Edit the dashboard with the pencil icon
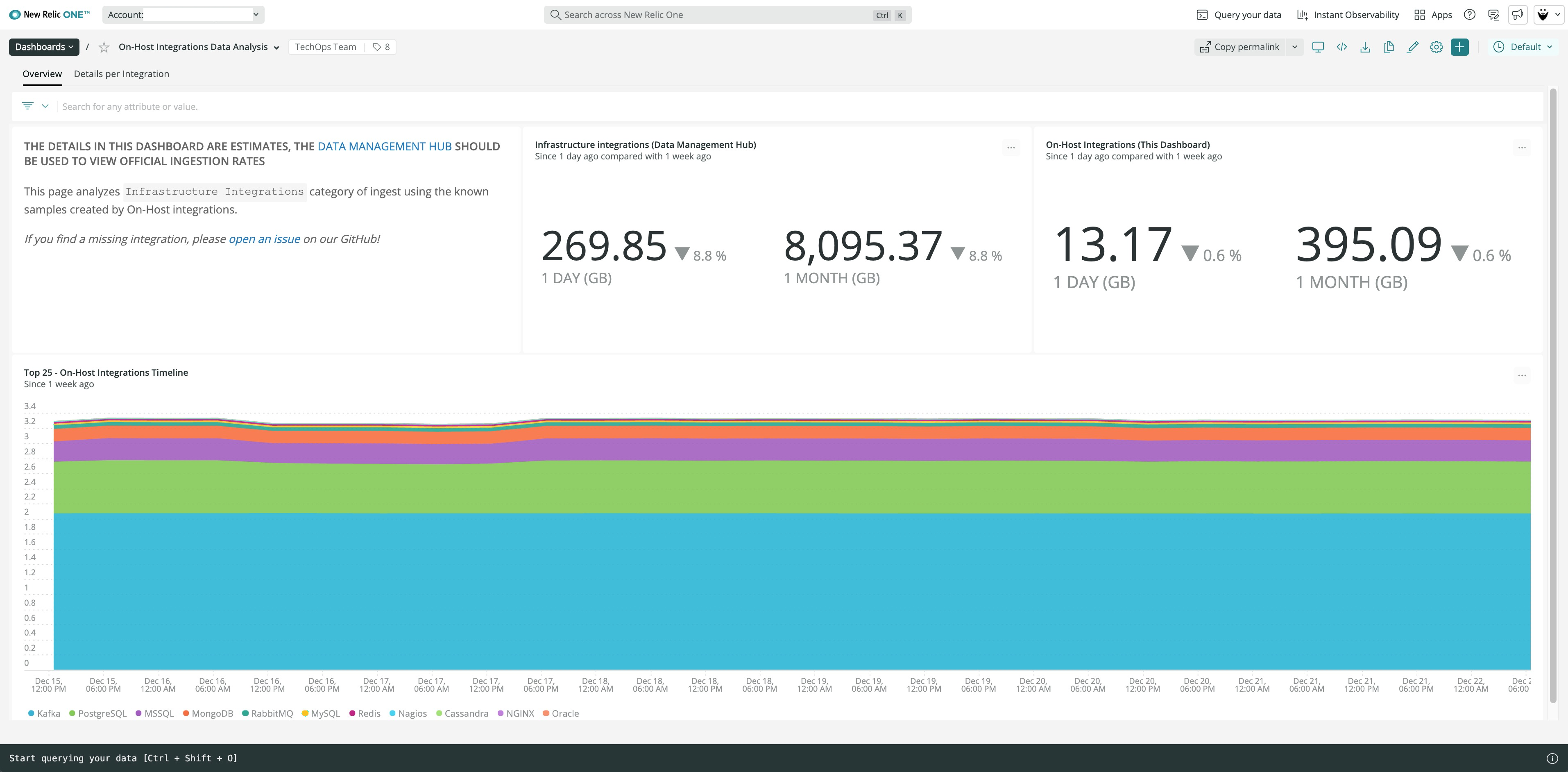1568x772 pixels. (x=1413, y=47)
